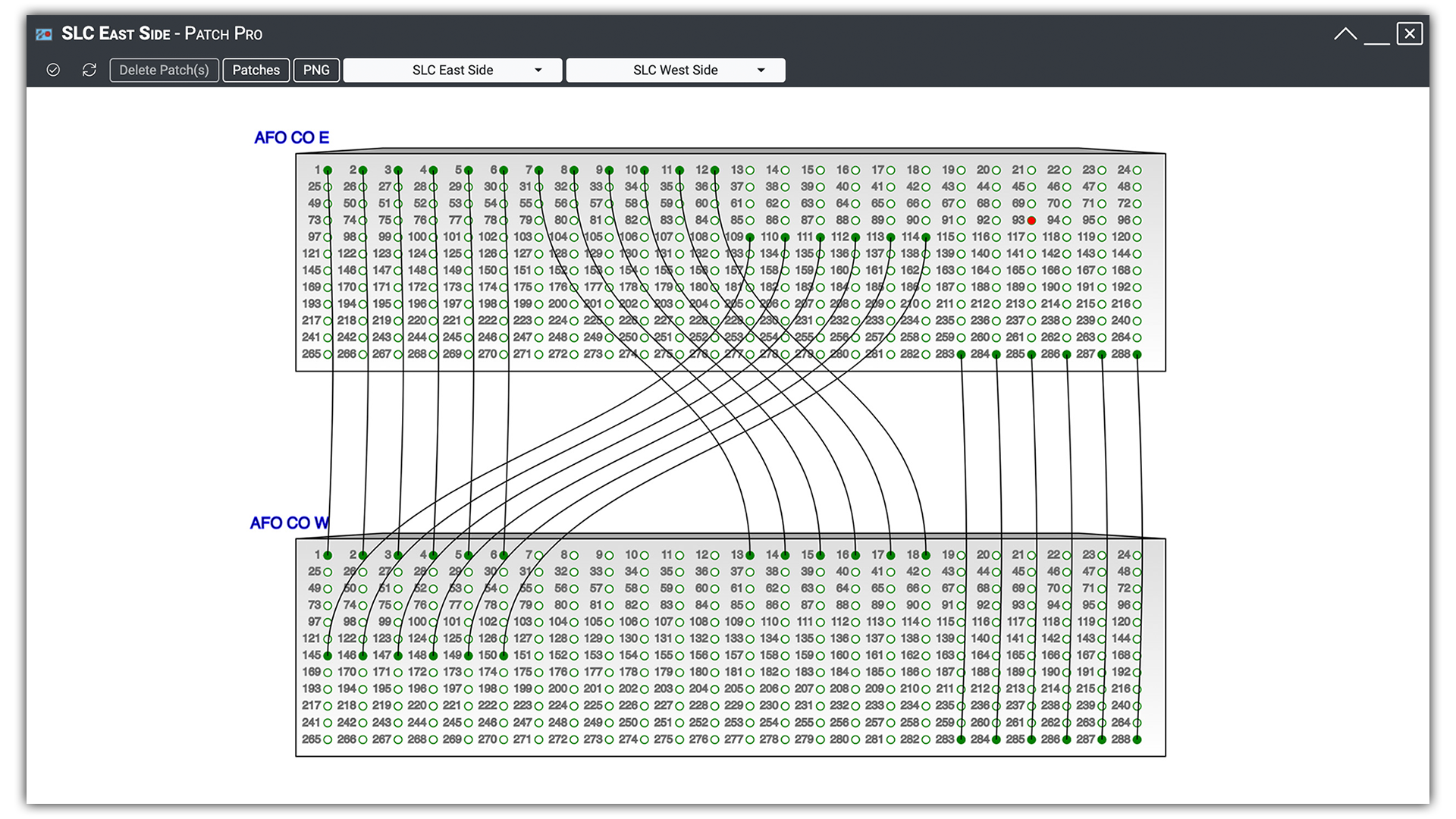Select port 19 on AFO CO E

click(x=961, y=171)
